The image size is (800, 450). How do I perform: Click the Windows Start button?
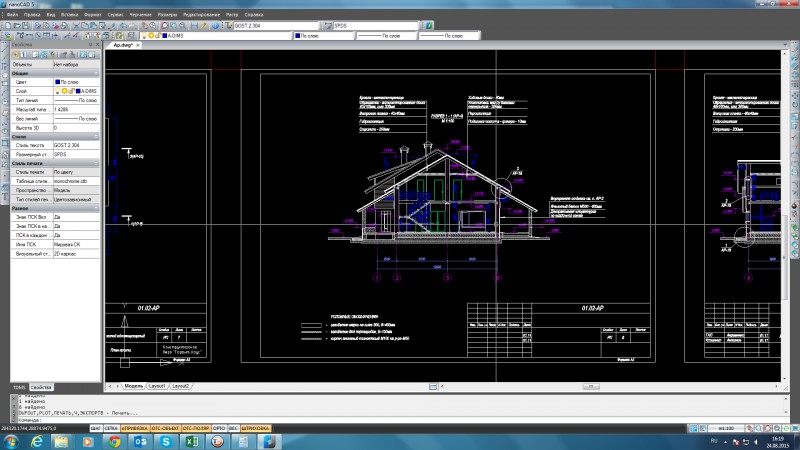tap(10, 441)
